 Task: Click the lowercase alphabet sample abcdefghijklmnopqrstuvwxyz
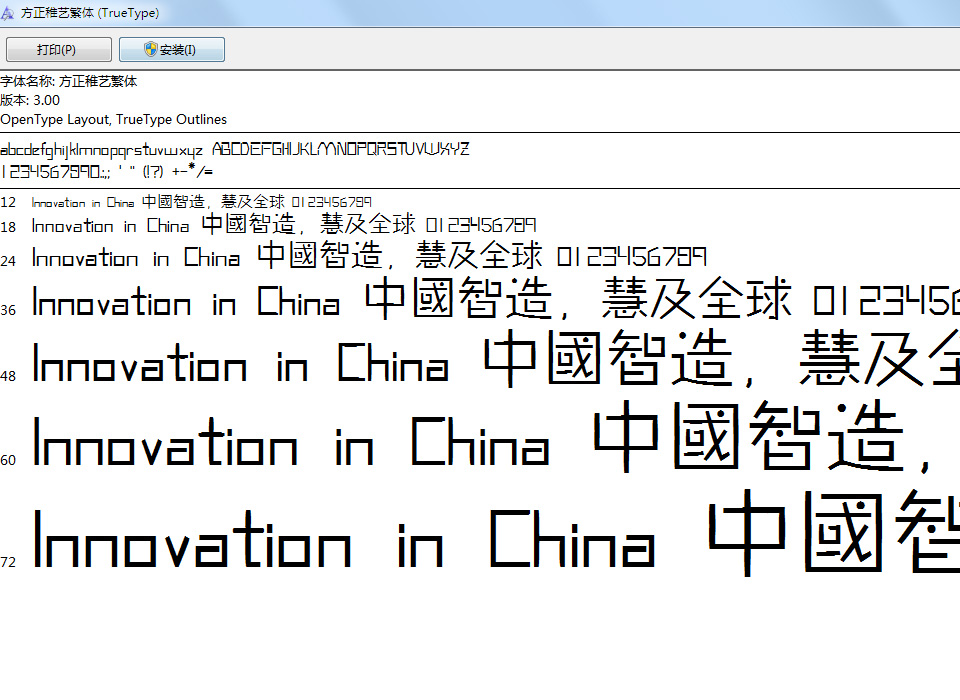click(102, 150)
